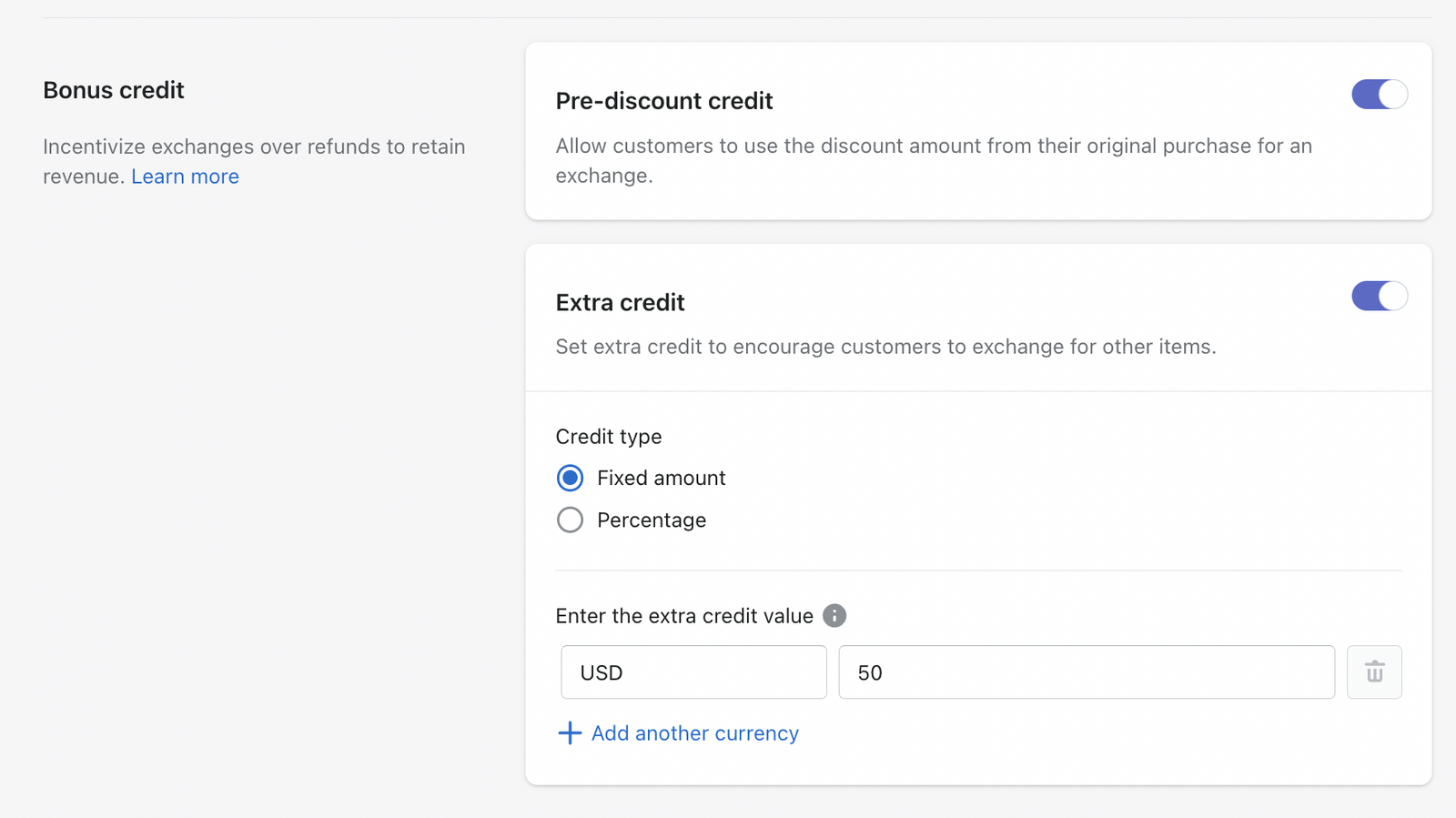Delete the USD currency row with trash icon
1456x818 pixels.
[x=1374, y=672]
